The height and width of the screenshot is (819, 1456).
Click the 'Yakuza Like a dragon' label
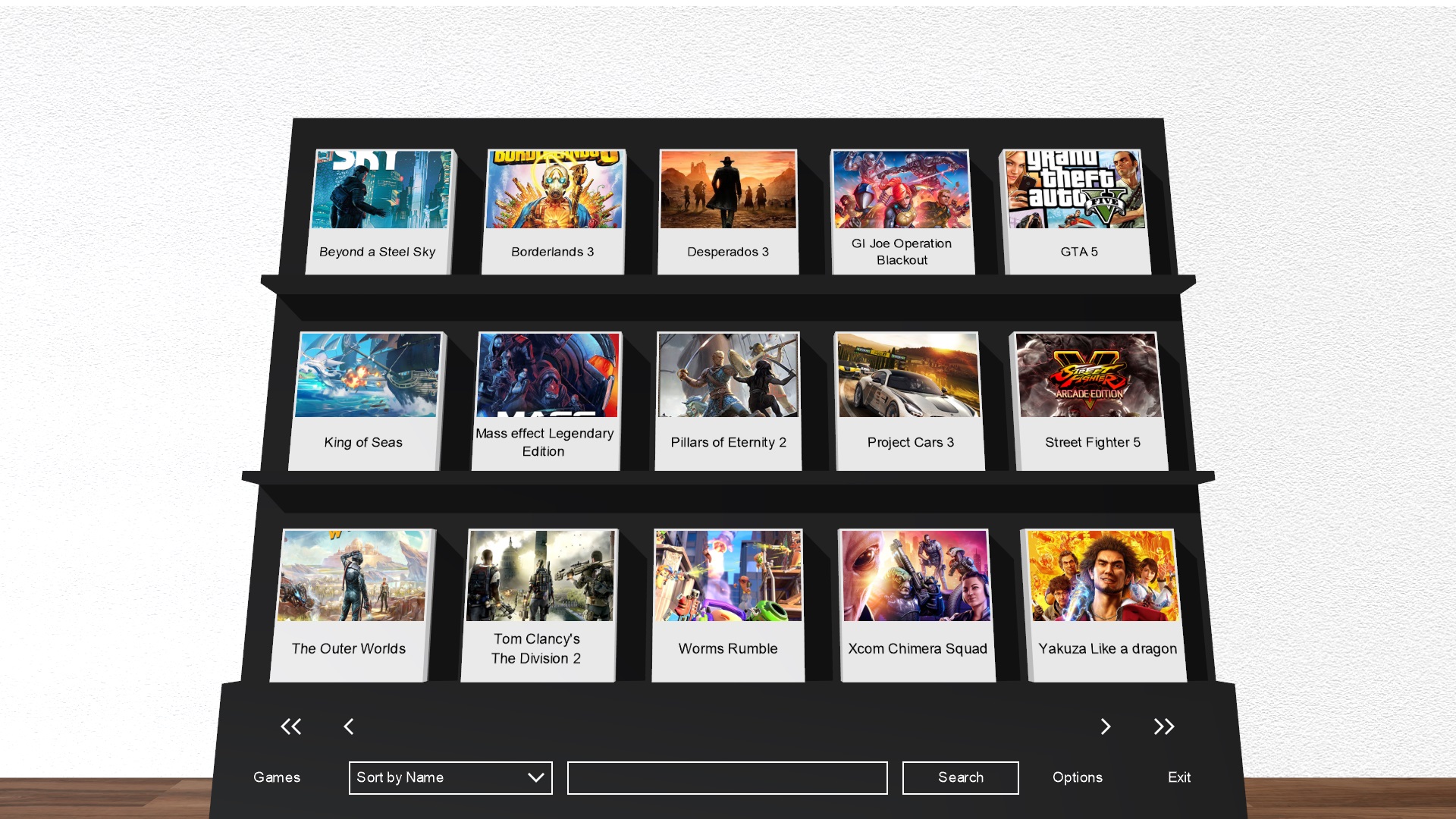(1108, 649)
